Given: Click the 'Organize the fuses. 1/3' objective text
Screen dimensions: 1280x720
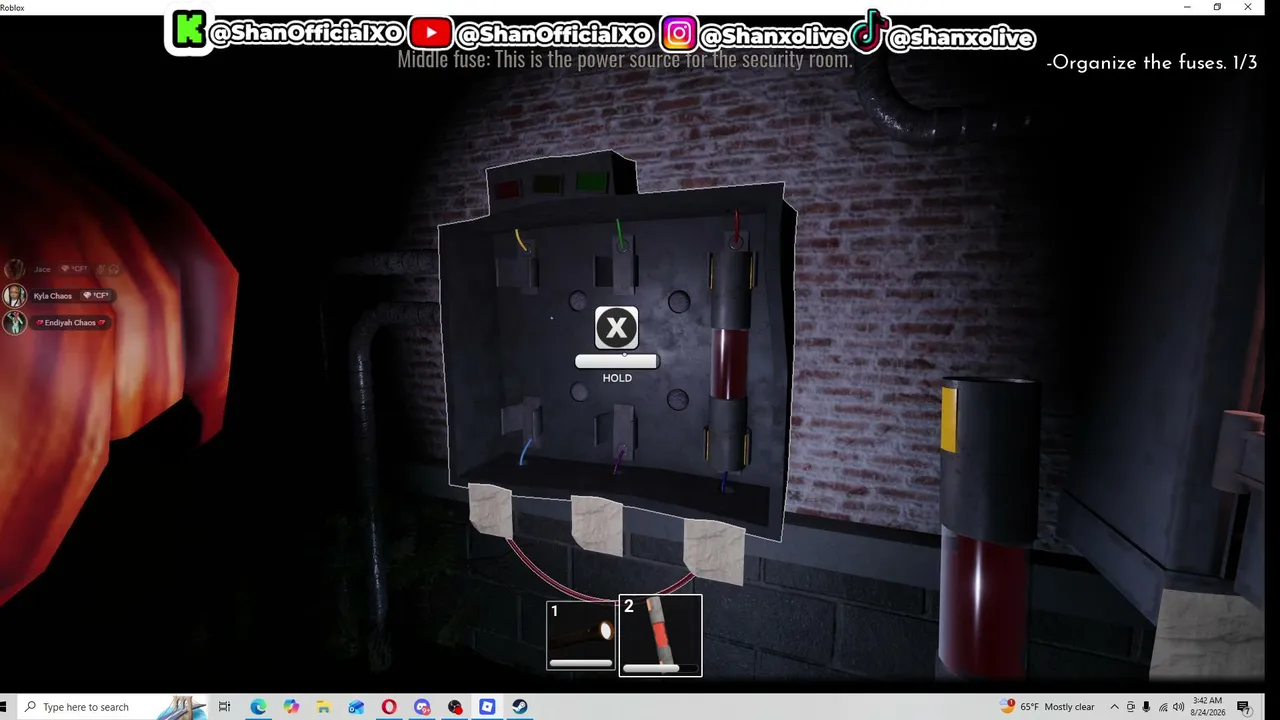Looking at the screenshot, I should pos(1152,63).
